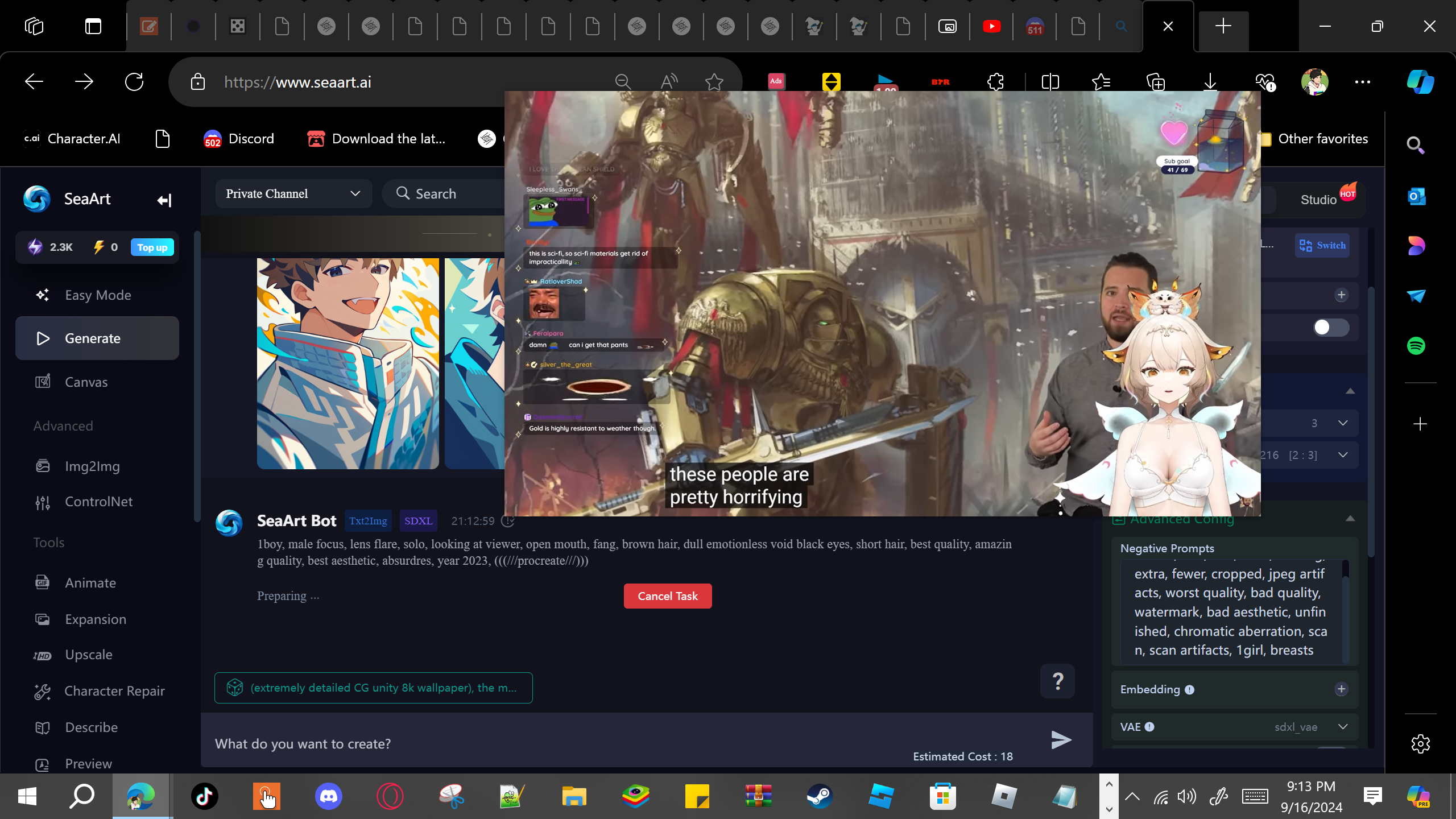Open the VAE dropdown
The image size is (1456, 819).
1235,727
